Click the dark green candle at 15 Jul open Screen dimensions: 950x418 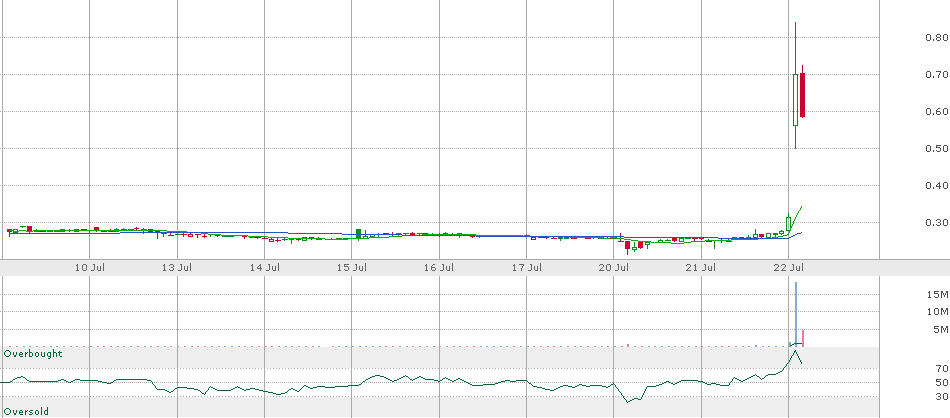[359, 234]
